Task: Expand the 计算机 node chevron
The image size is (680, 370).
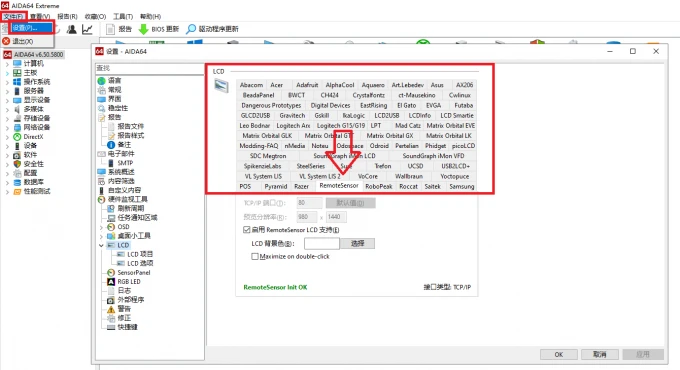Action: (x=7, y=64)
